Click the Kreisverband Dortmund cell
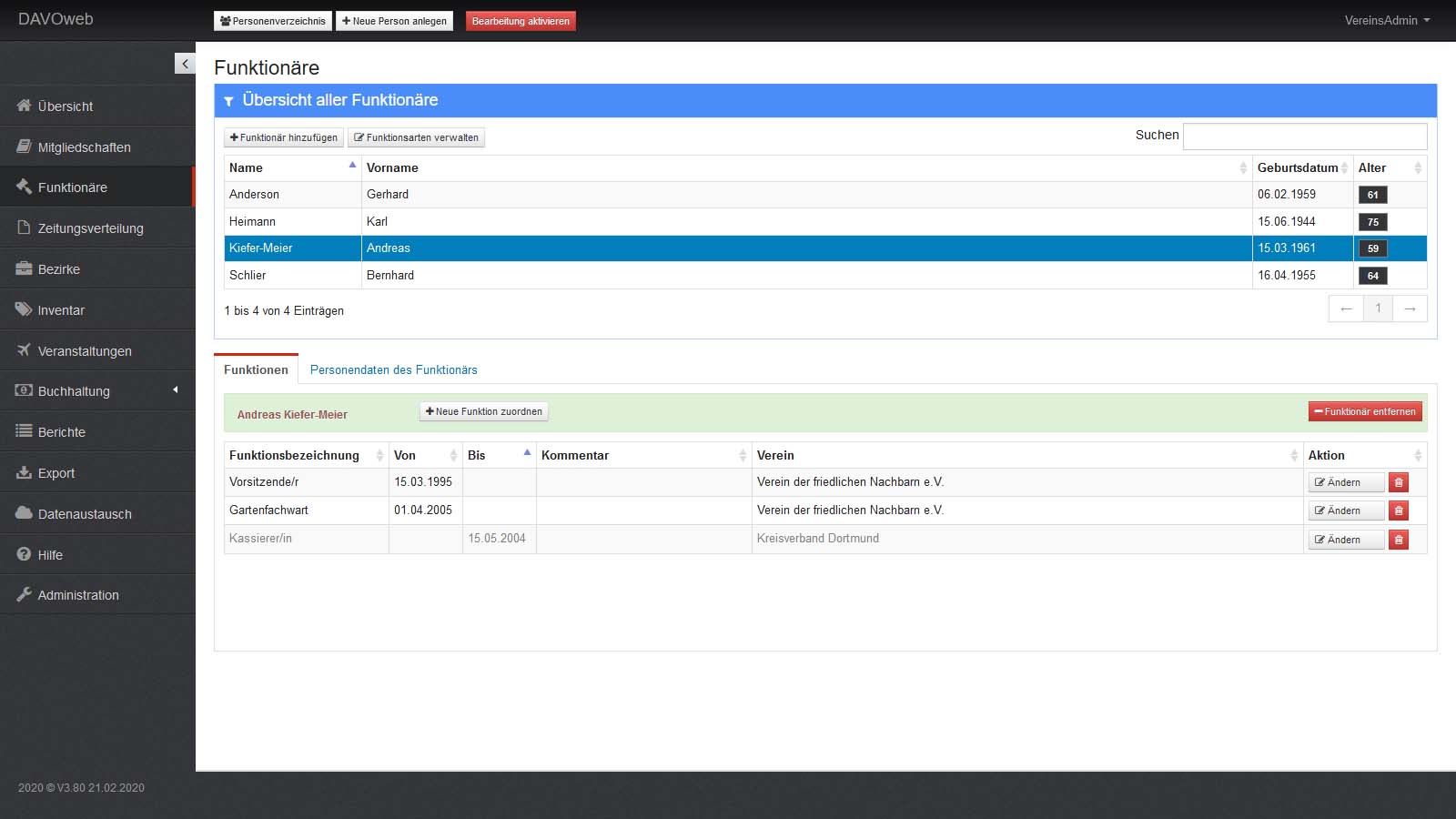Screen dimensions: 1456x819 [1027, 538]
